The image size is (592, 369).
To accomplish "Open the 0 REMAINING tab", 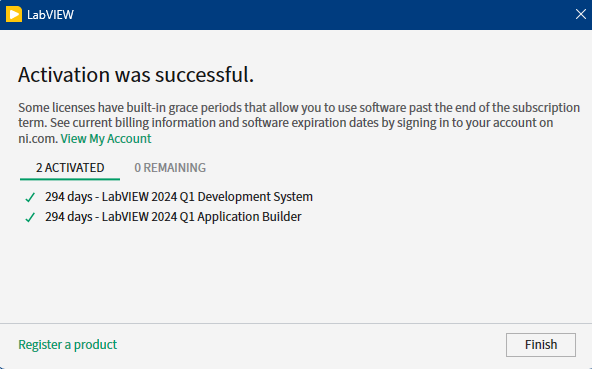I will [170, 168].
